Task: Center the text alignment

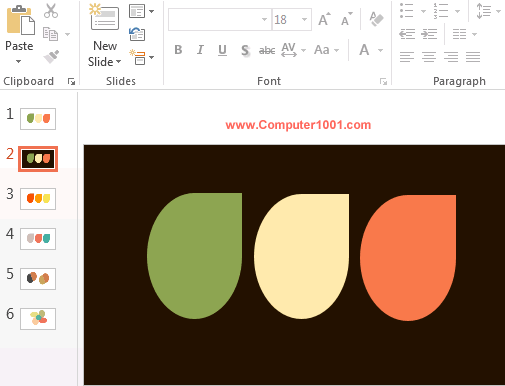Action: tap(429, 57)
